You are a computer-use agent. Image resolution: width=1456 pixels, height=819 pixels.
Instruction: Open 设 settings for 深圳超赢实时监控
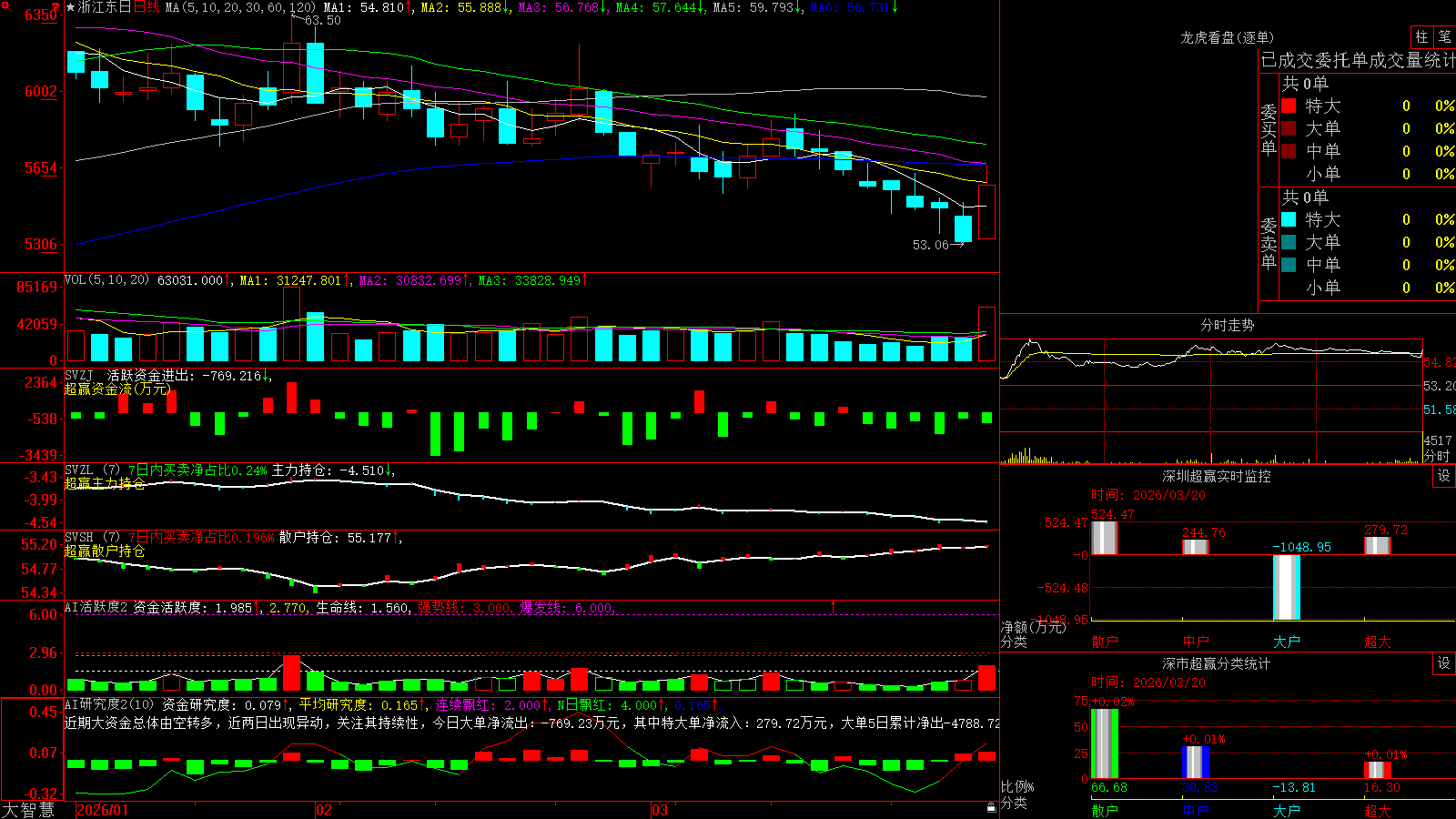click(1443, 476)
